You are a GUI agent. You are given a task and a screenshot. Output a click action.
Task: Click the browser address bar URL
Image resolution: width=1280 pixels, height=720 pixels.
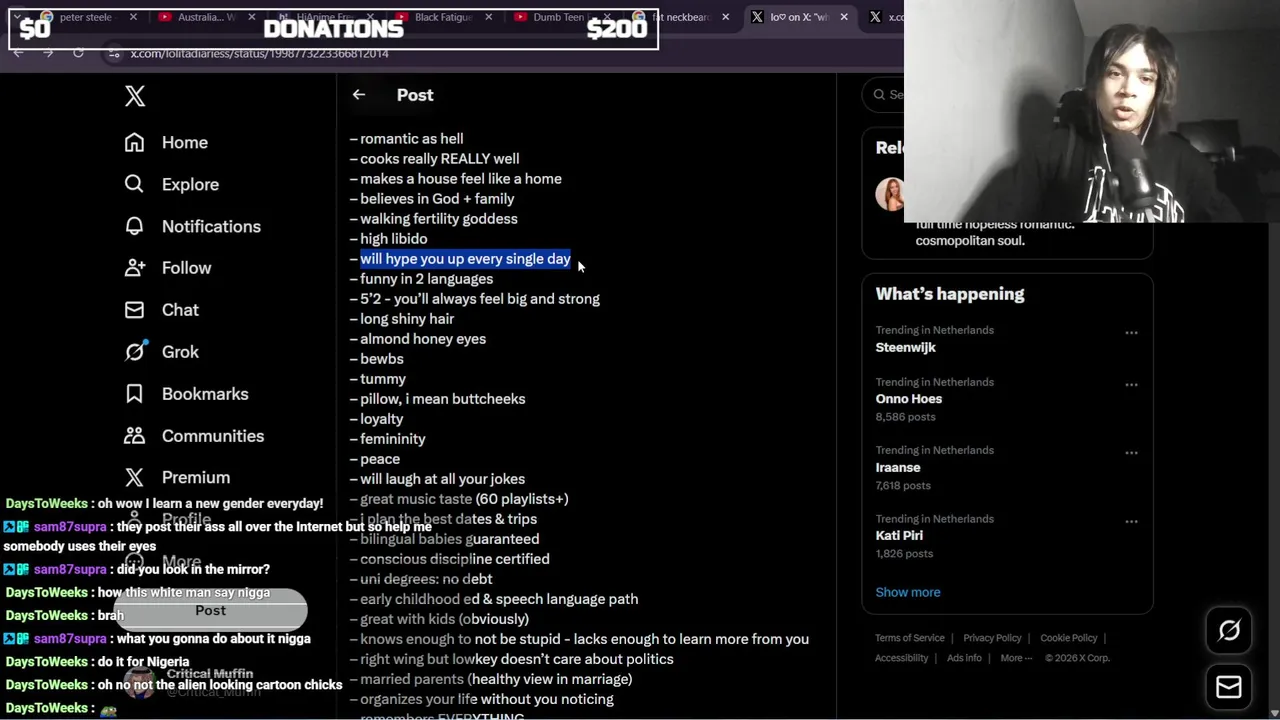[x=259, y=53]
